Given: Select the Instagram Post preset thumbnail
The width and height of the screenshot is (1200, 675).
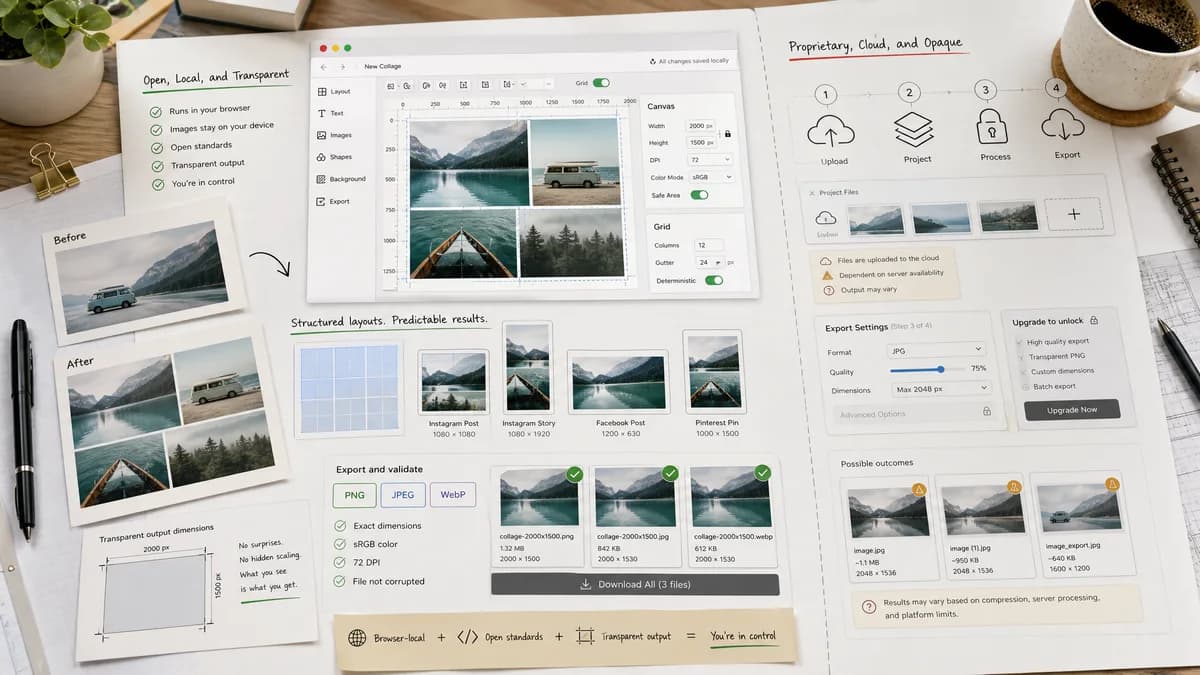Looking at the screenshot, I should click(x=453, y=381).
